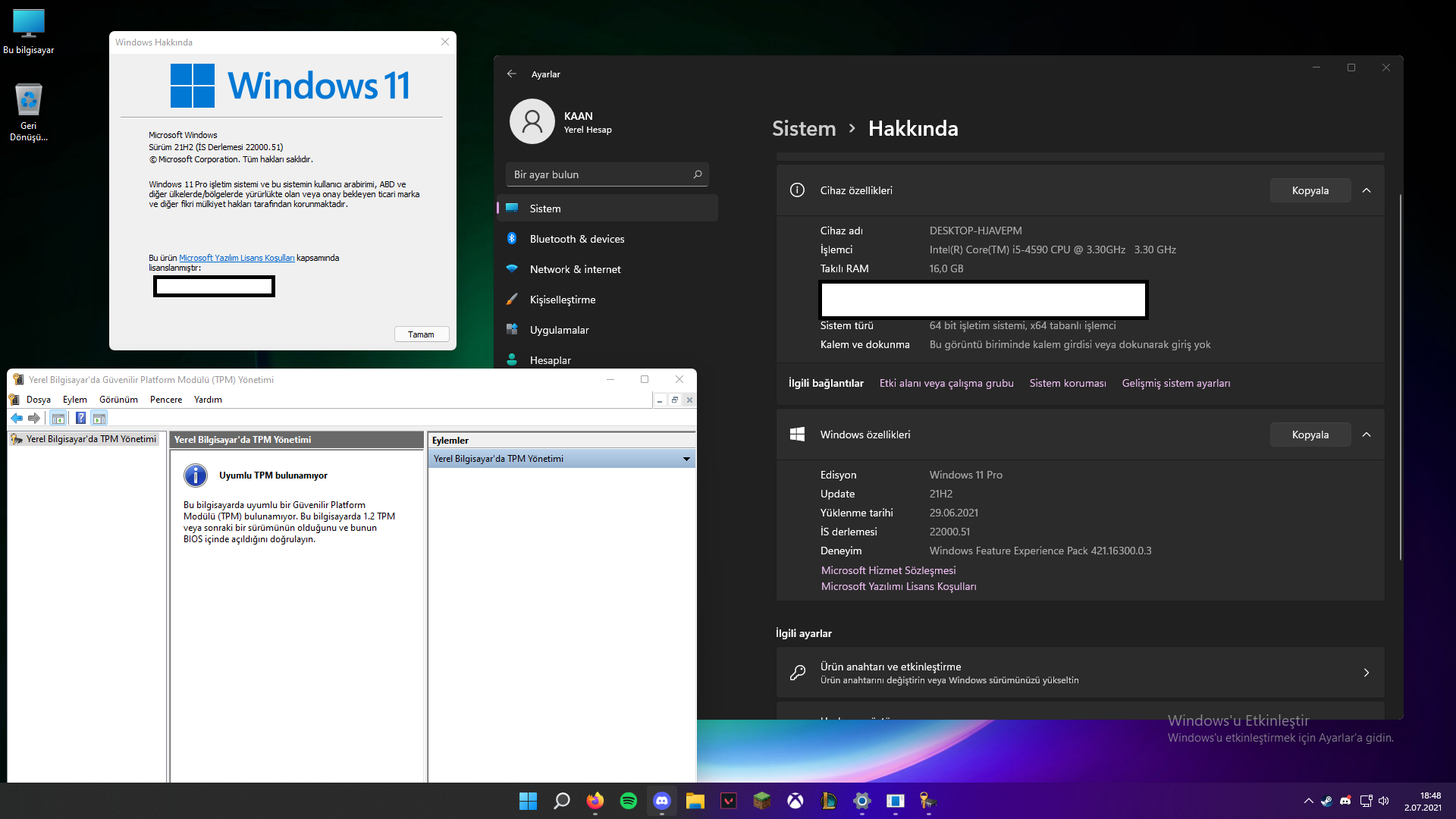
Task: Collapse the Cihaz özellikleri section
Action: [1367, 190]
